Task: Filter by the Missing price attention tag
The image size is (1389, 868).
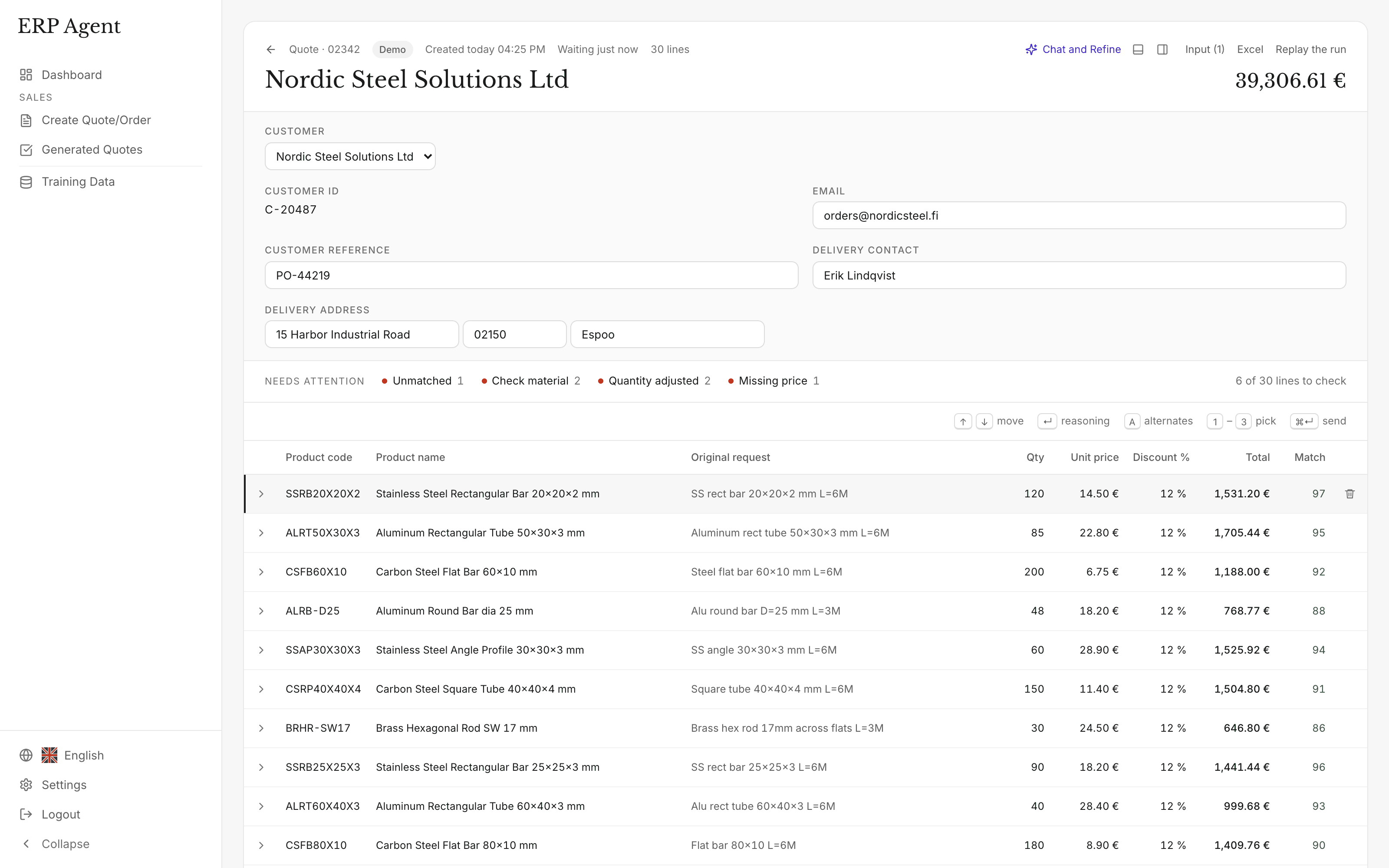Action: 773,381
